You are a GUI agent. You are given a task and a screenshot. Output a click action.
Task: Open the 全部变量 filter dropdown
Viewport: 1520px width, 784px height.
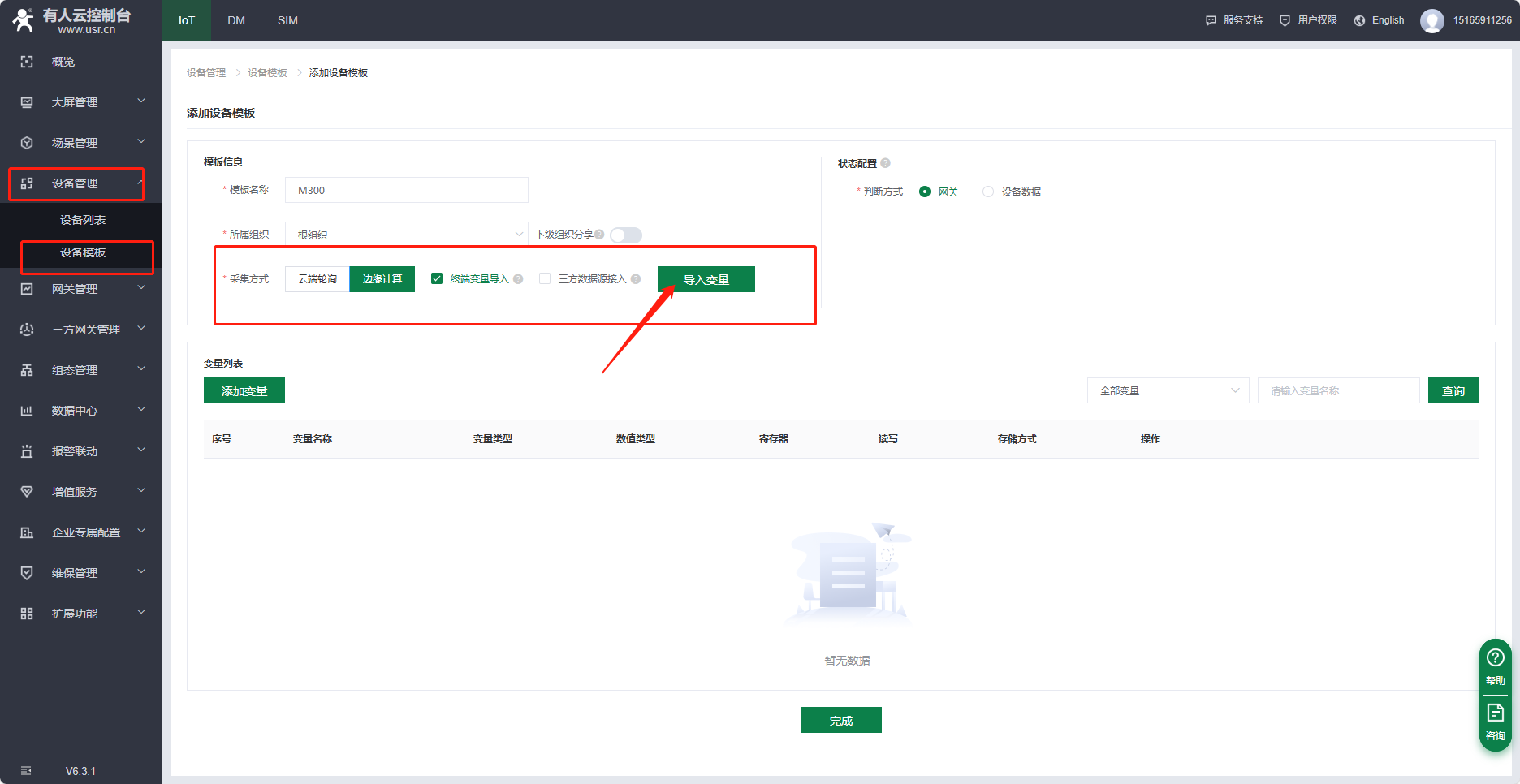pos(1168,390)
